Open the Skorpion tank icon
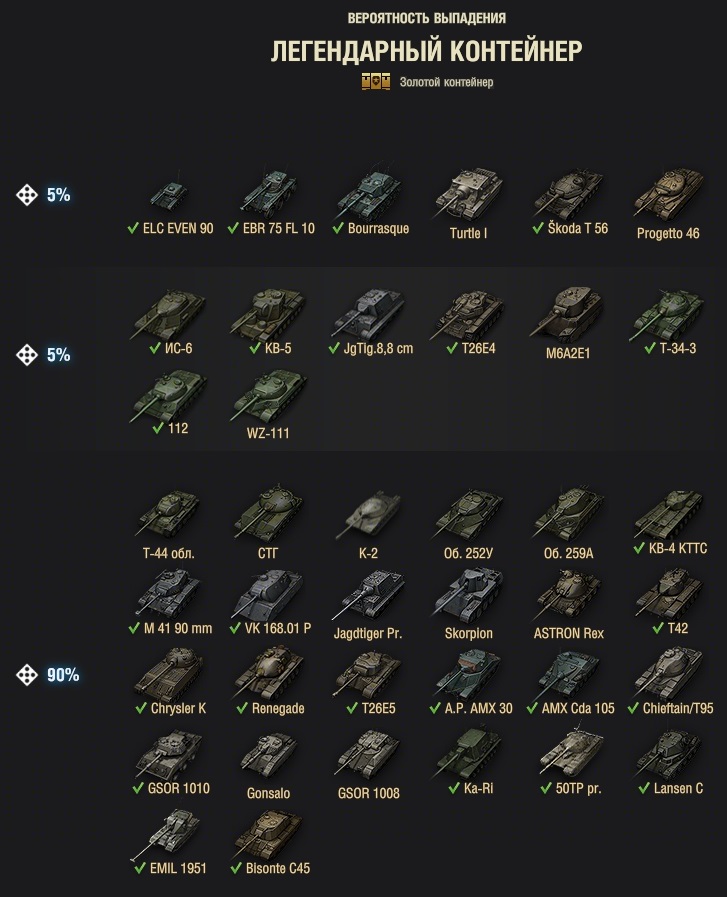 pos(468,595)
